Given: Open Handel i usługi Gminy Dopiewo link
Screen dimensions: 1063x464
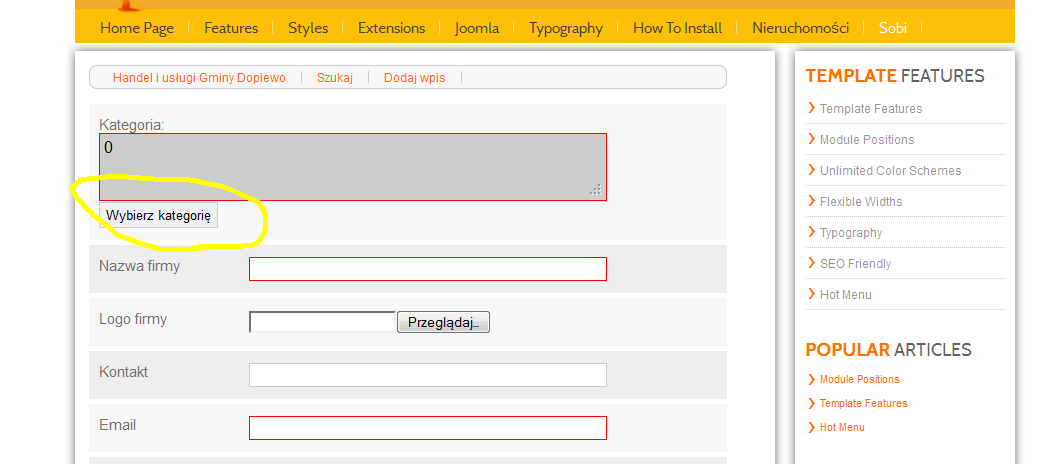Looking at the screenshot, I should coord(199,78).
